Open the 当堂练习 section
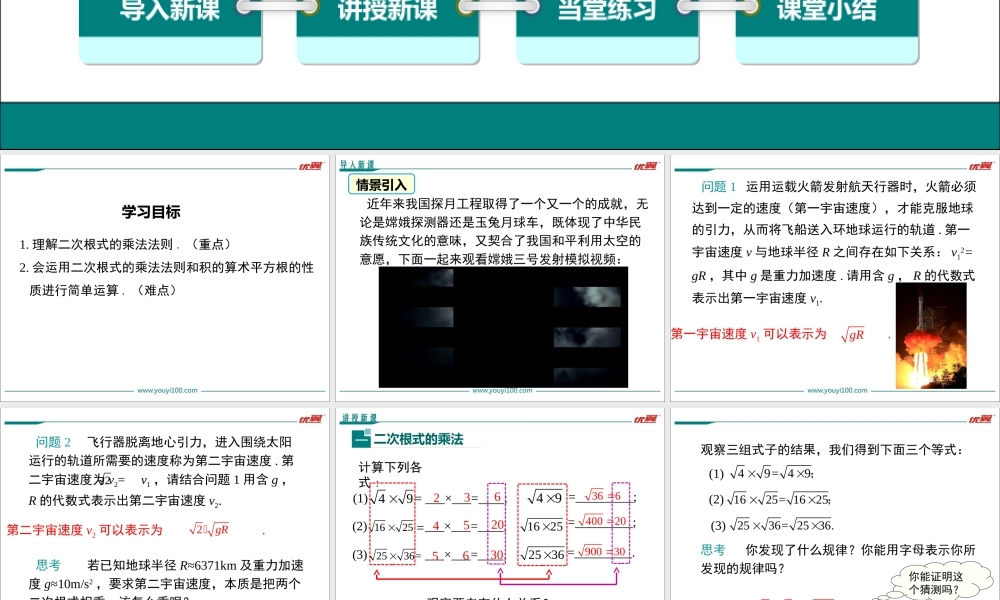The width and height of the screenshot is (1000, 600). tap(607, 12)
